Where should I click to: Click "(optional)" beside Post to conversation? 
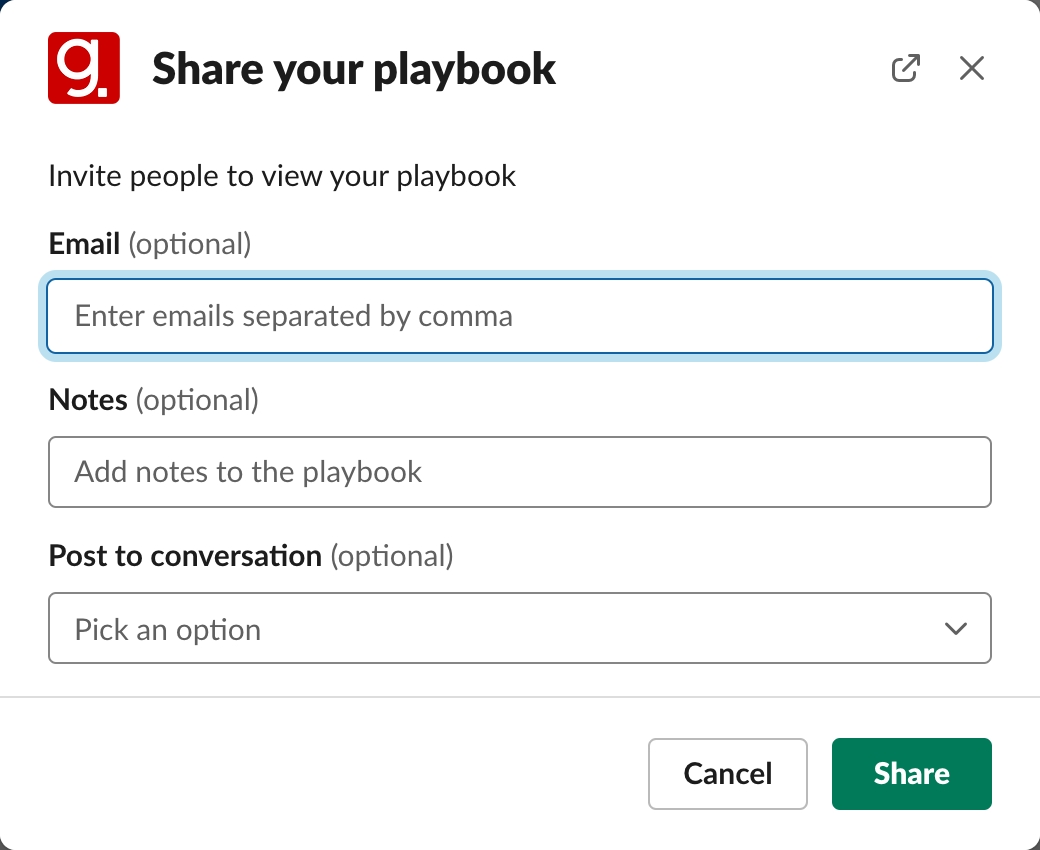click(x=392, y=556)
